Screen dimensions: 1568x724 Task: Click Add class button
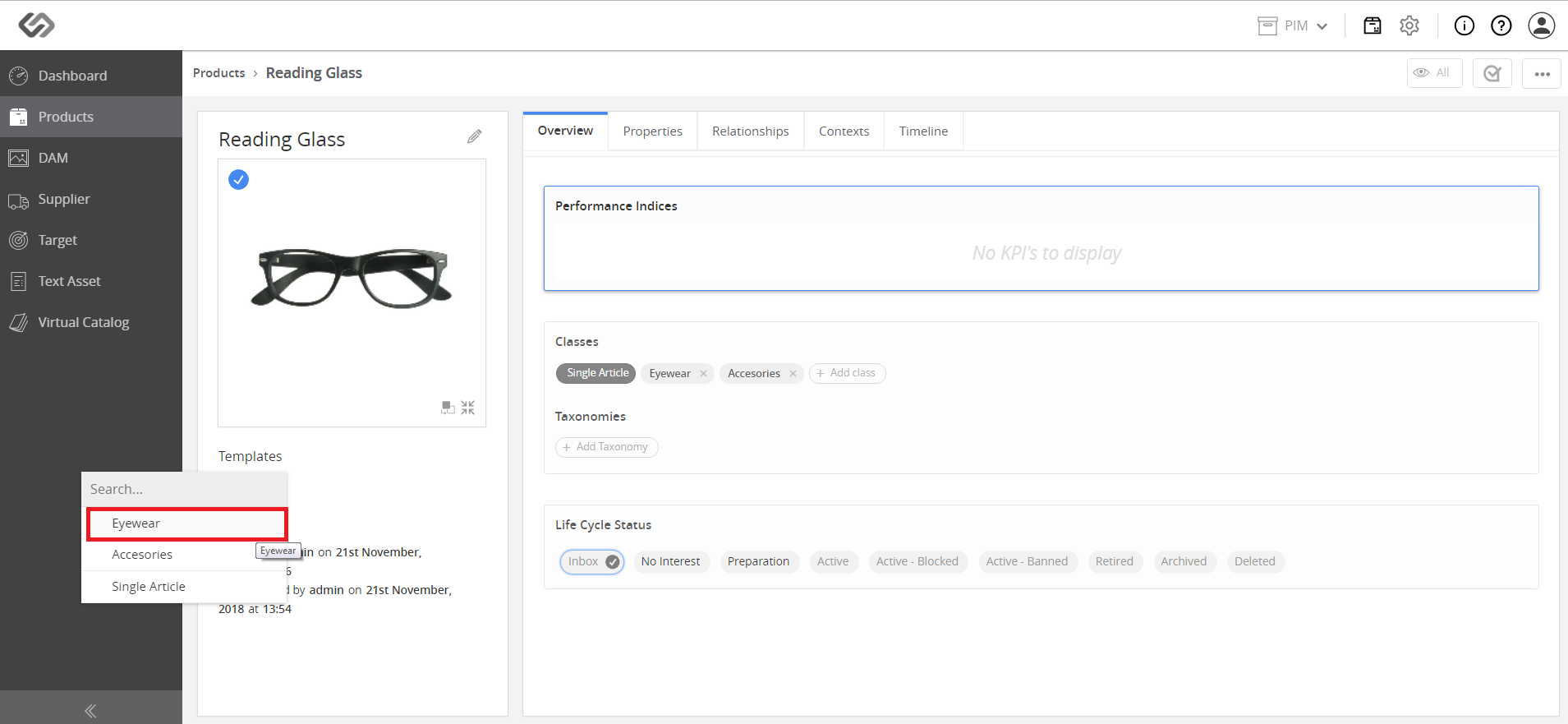pos(847,373)
